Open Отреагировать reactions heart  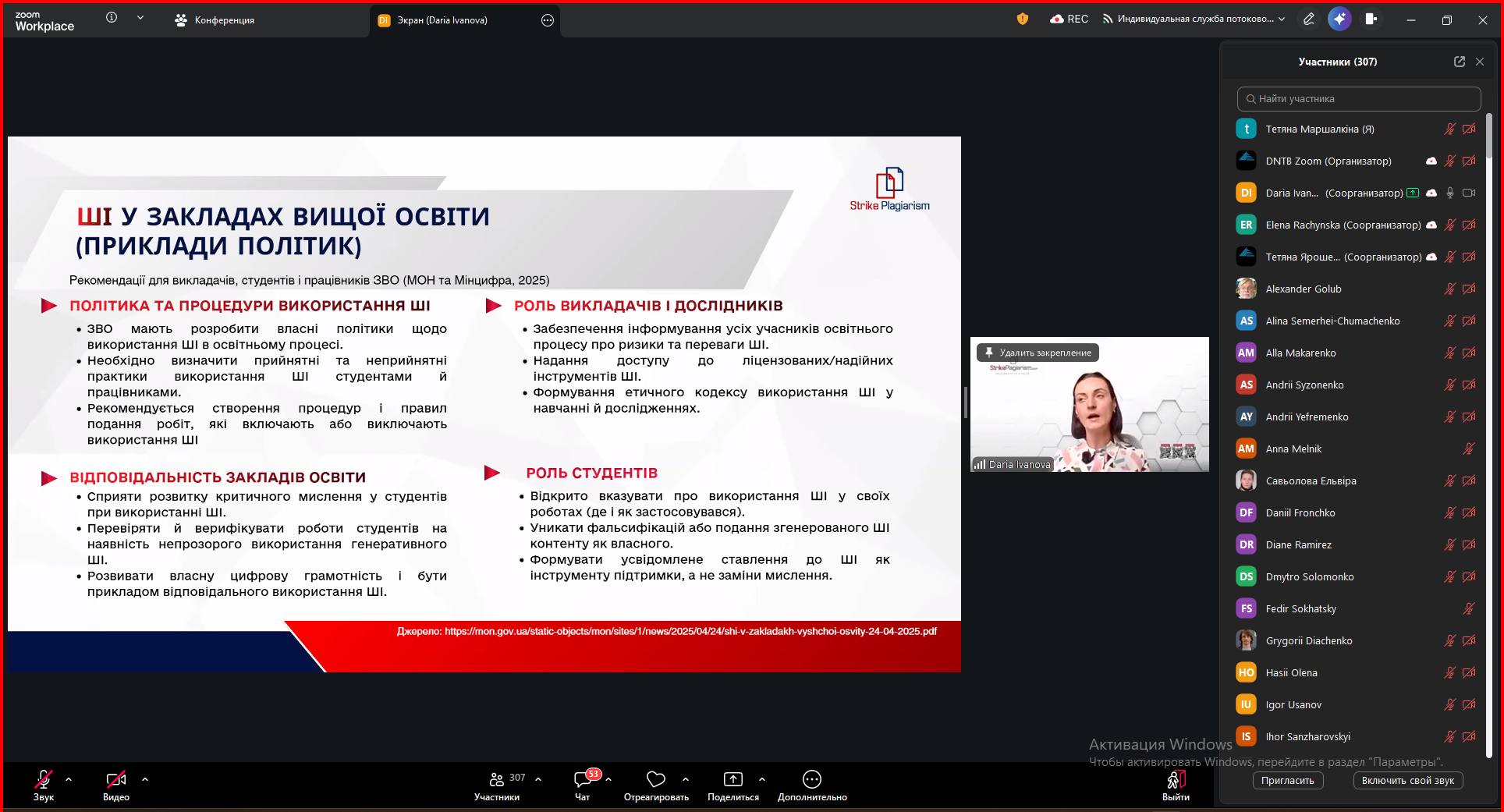(x=656, y=785)
